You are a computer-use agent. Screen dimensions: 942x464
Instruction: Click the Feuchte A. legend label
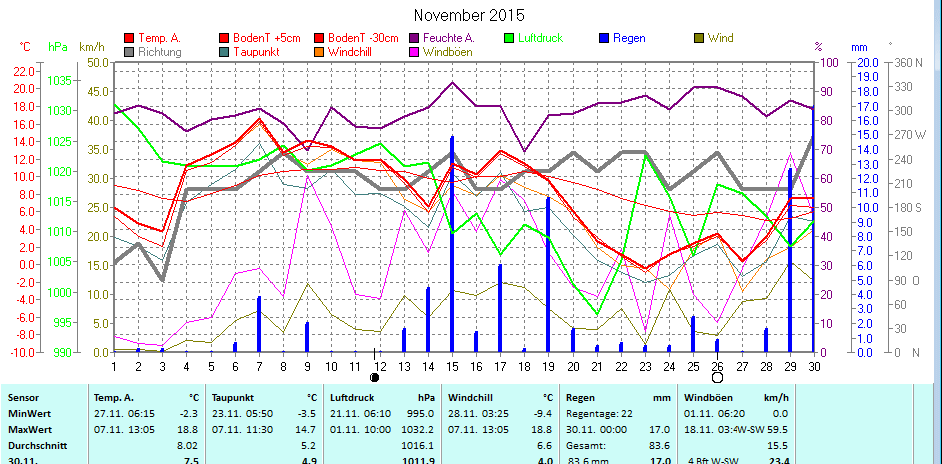pyautogui.click(x=449, y=38)
